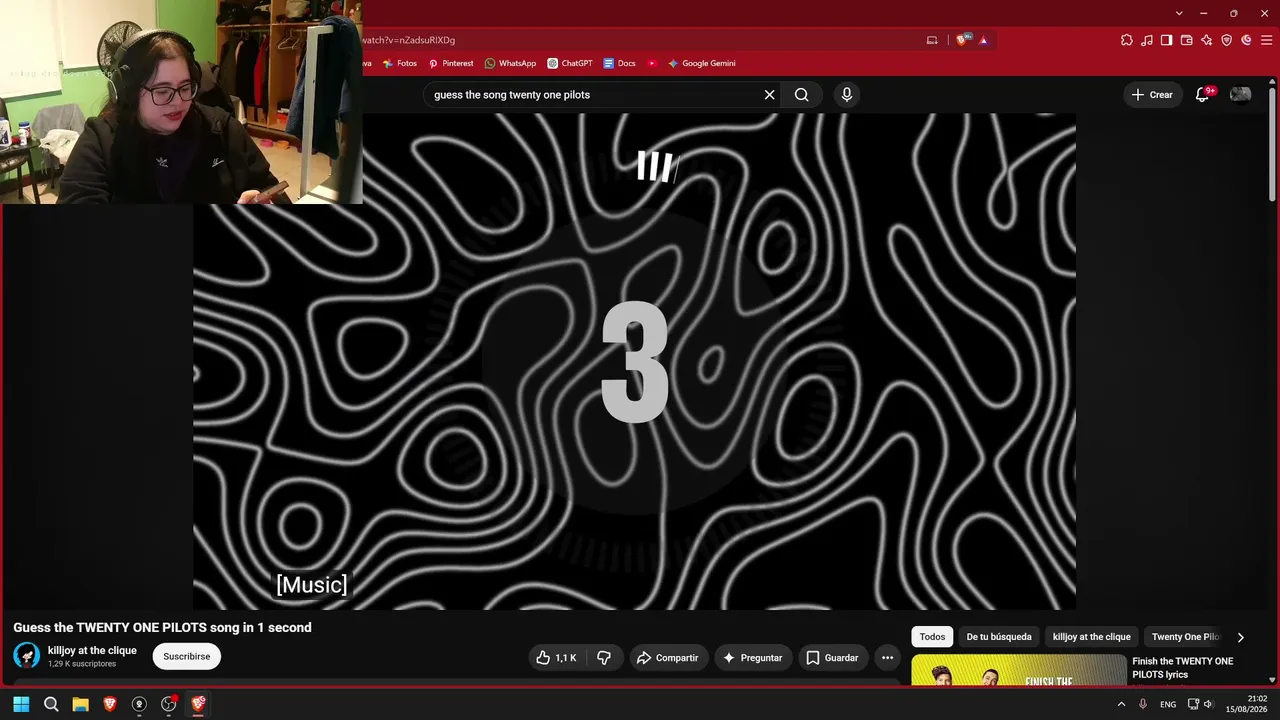Open the ChatGPT bookmark
This screenshot has height=720, width=1280.
(570, 63)
